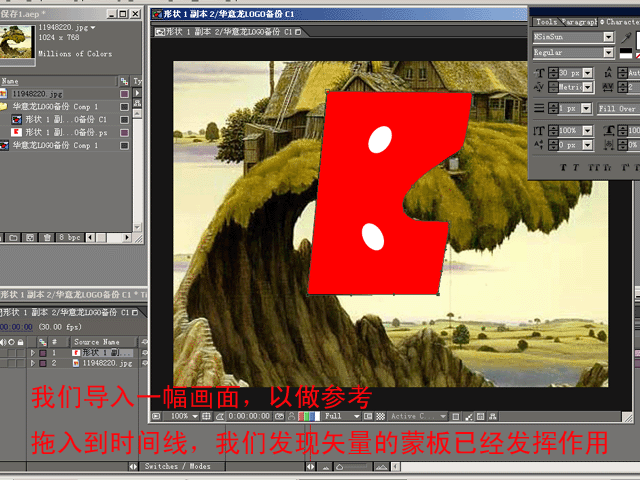Click the Faux Bold T icon
This screenshot has height=480, width=640.
[x=563, y=167]
